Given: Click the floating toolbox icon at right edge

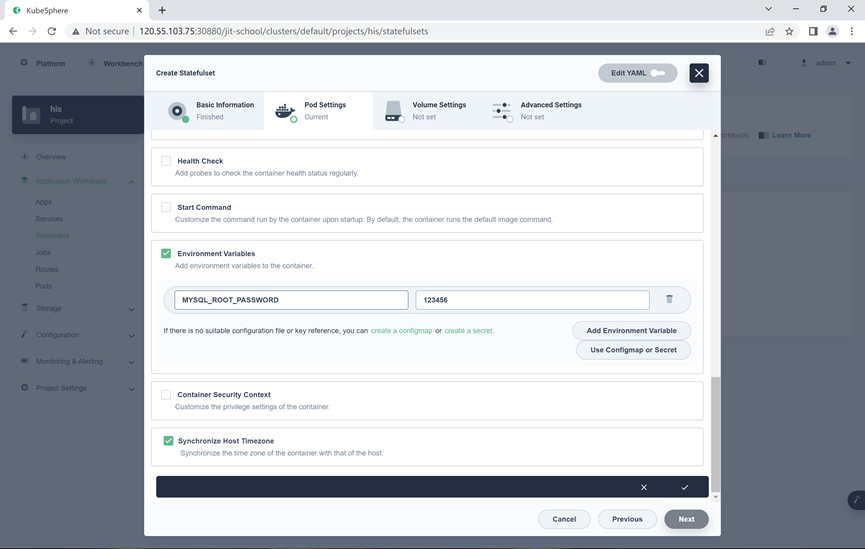Looking at the screenshot, I should click(856, 500).
